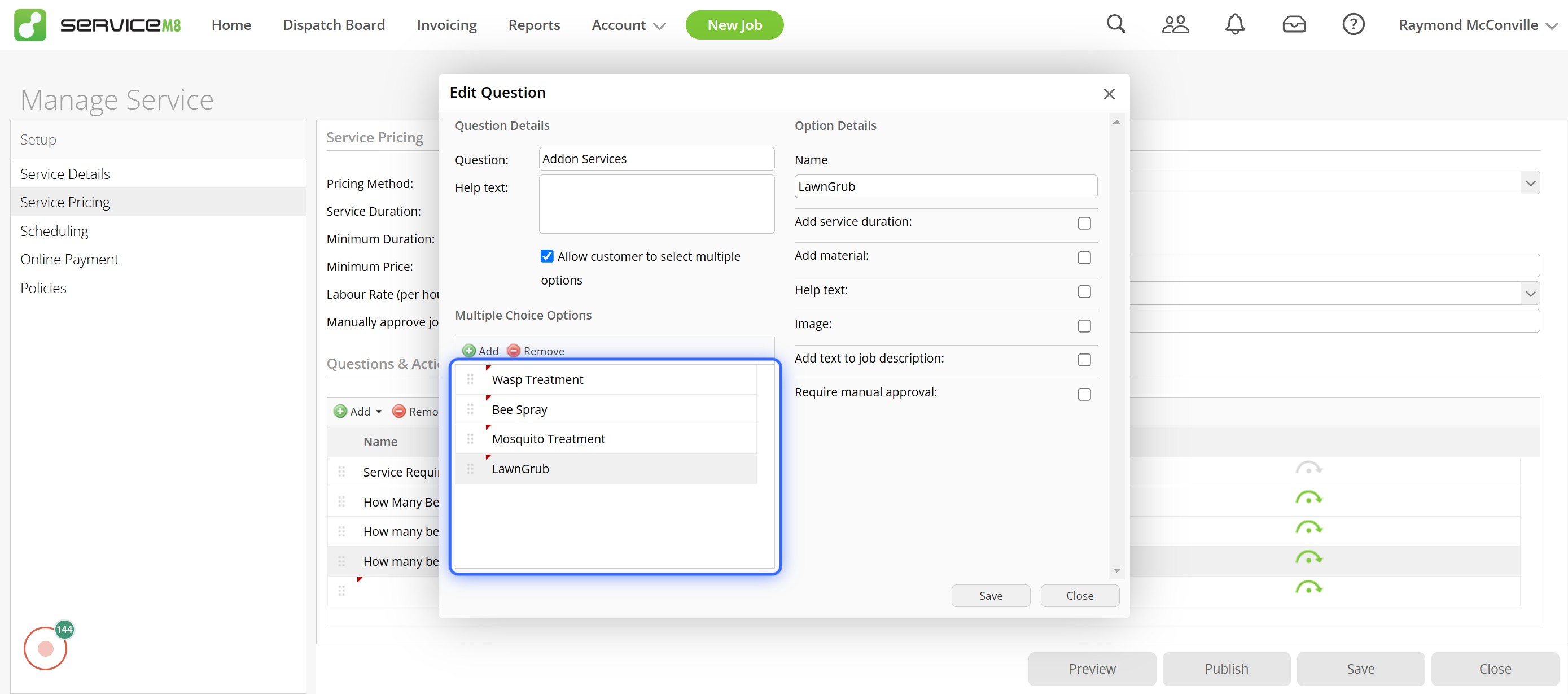The image size is (1568, 694).
Task: Open the help question mark icon
Action: 1352,24
